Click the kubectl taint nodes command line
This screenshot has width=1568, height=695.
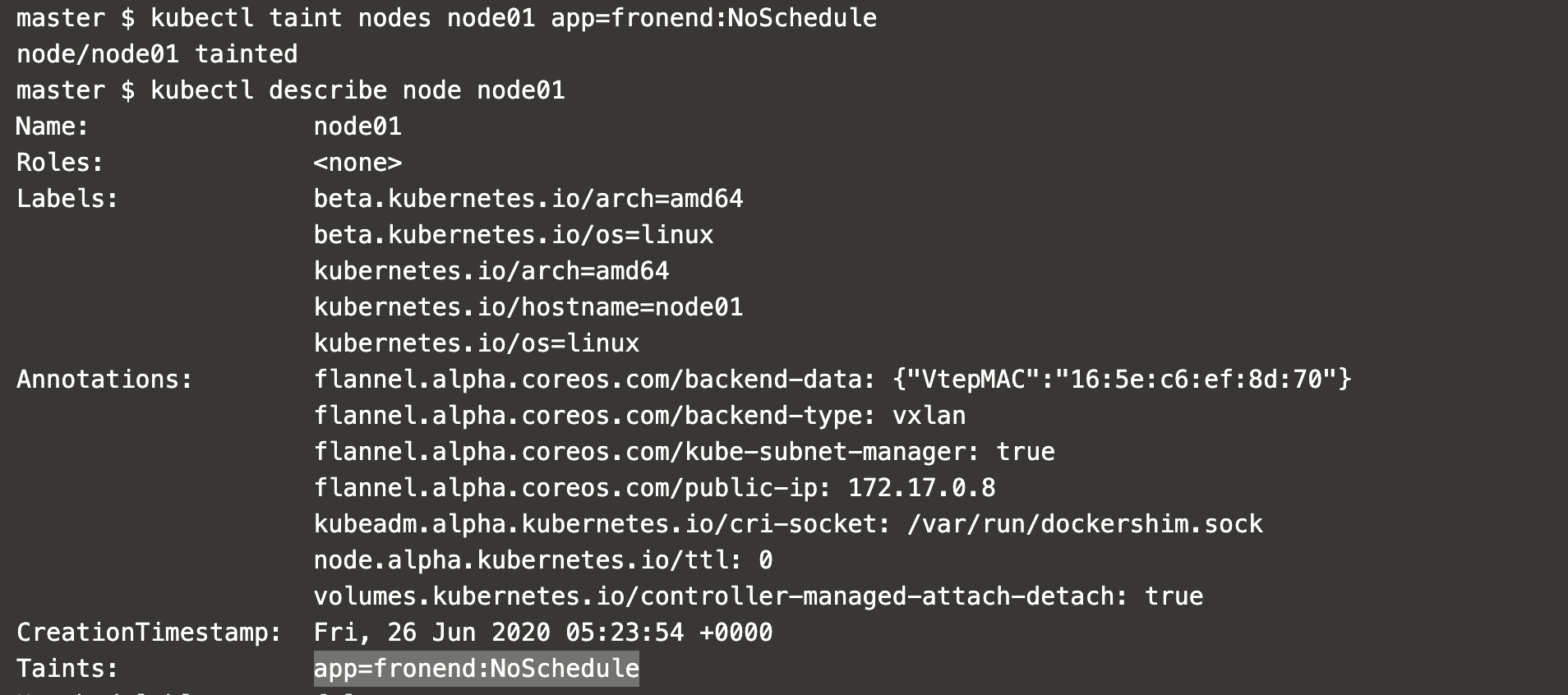click(446, 18)
